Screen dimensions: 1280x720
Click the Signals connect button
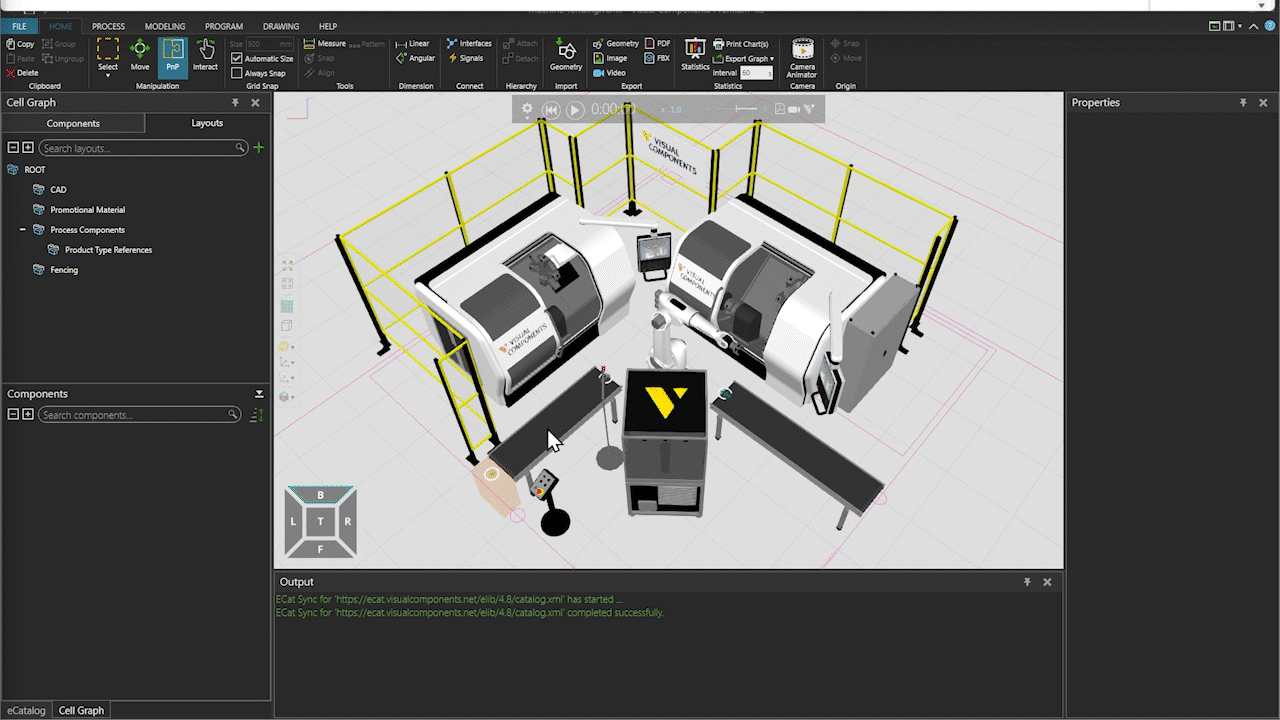pyautogui.click(x=465, y=58)
